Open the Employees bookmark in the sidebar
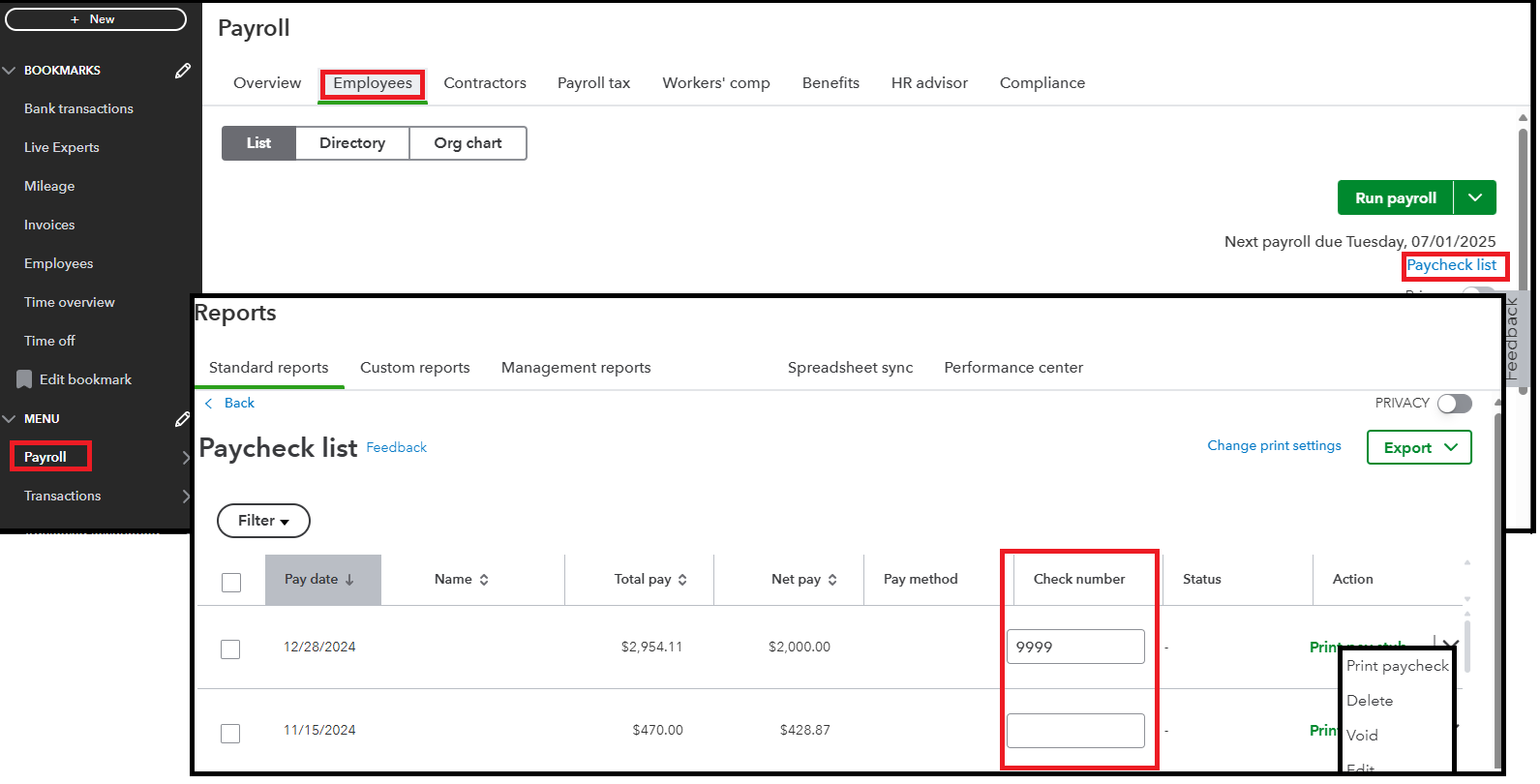 [x=59, y=263]
